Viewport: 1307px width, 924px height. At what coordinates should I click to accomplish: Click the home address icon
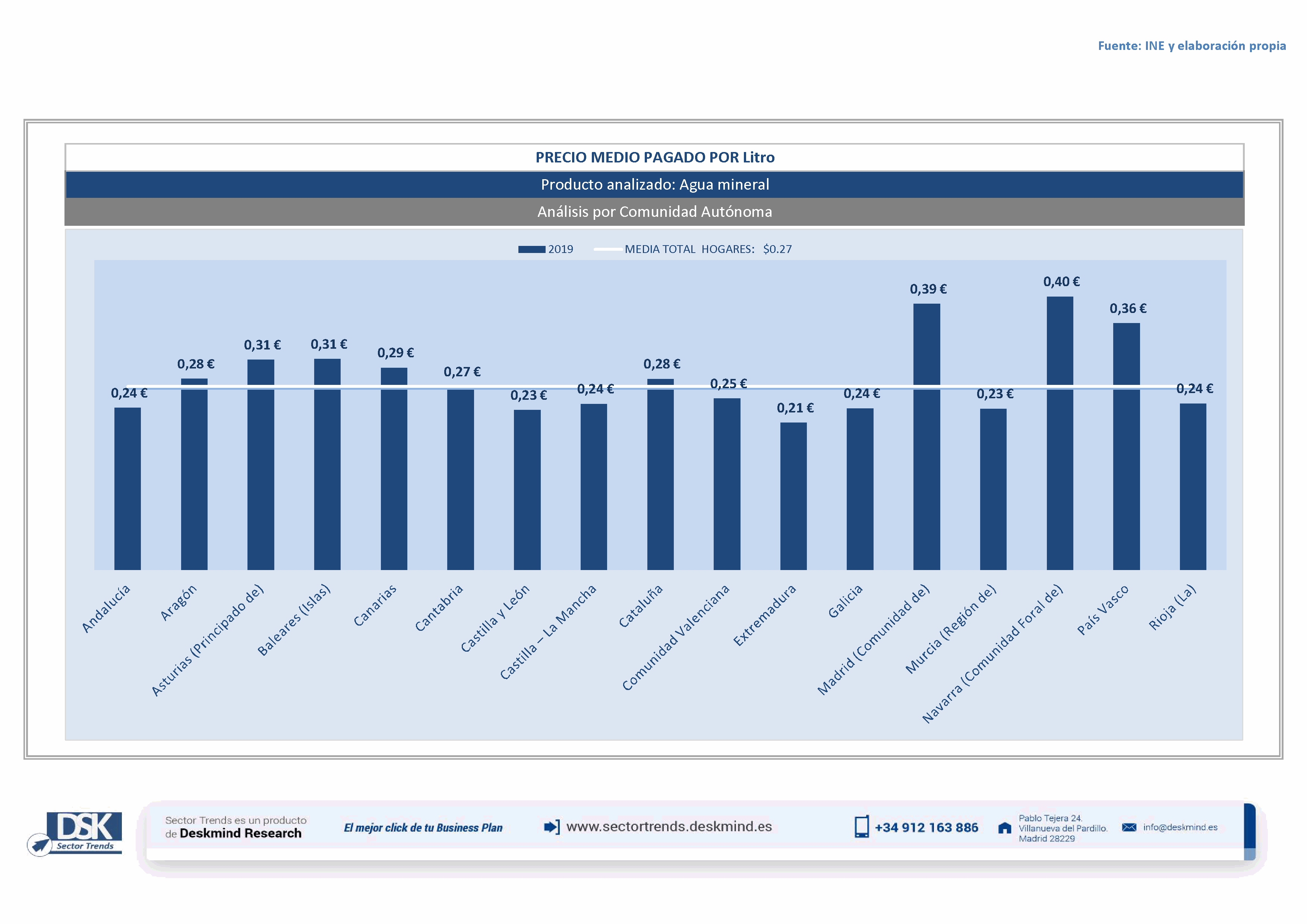[x=1005, y=828]
